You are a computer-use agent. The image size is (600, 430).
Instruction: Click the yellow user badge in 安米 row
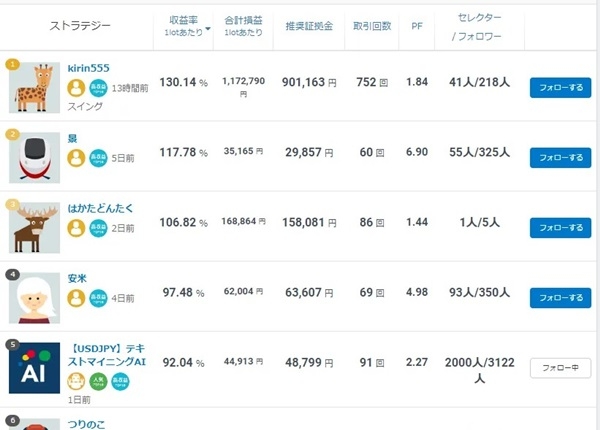point(76,298)
